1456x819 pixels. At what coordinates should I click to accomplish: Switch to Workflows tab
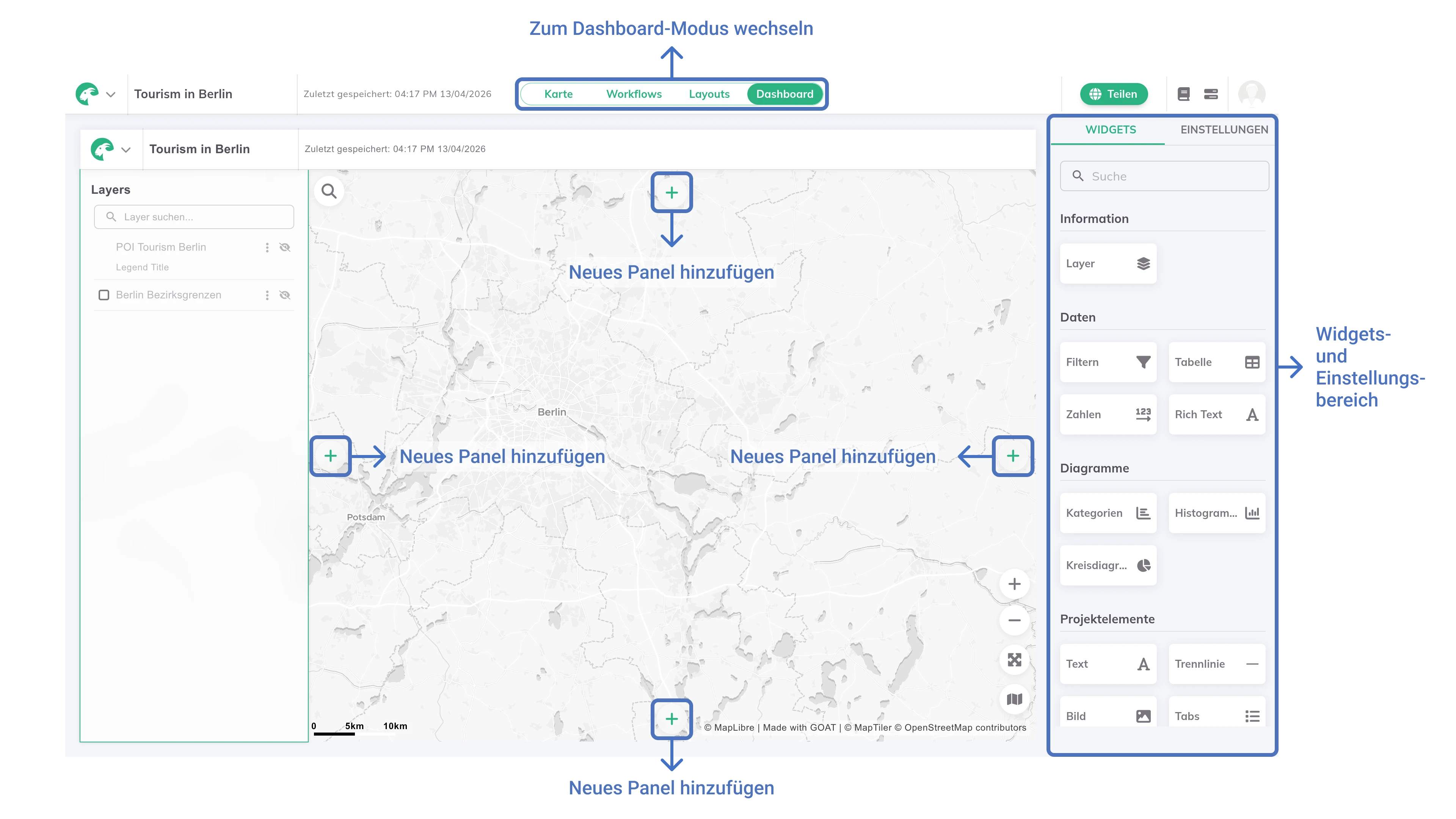pos(634,94)
